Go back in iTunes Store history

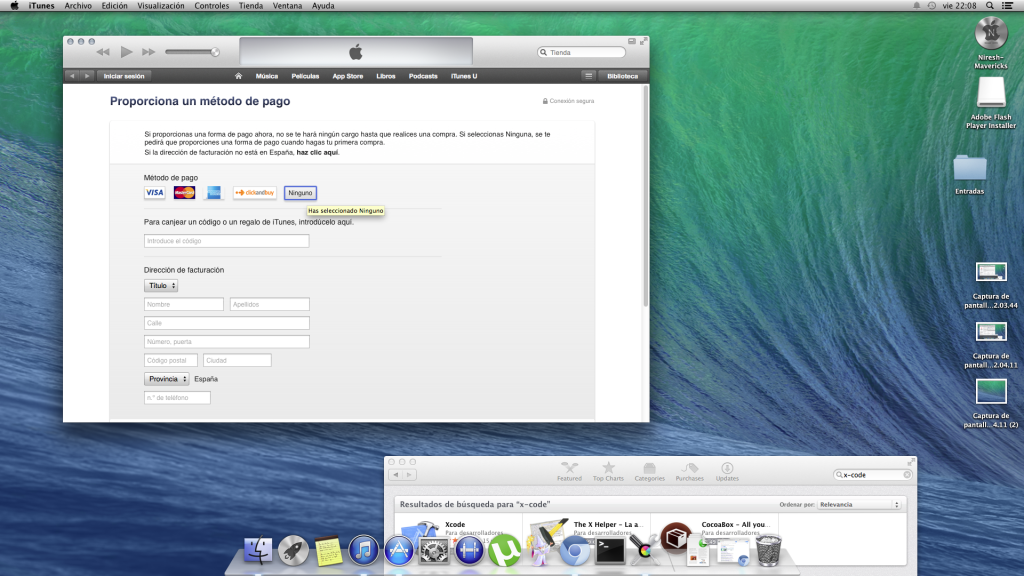72,76
